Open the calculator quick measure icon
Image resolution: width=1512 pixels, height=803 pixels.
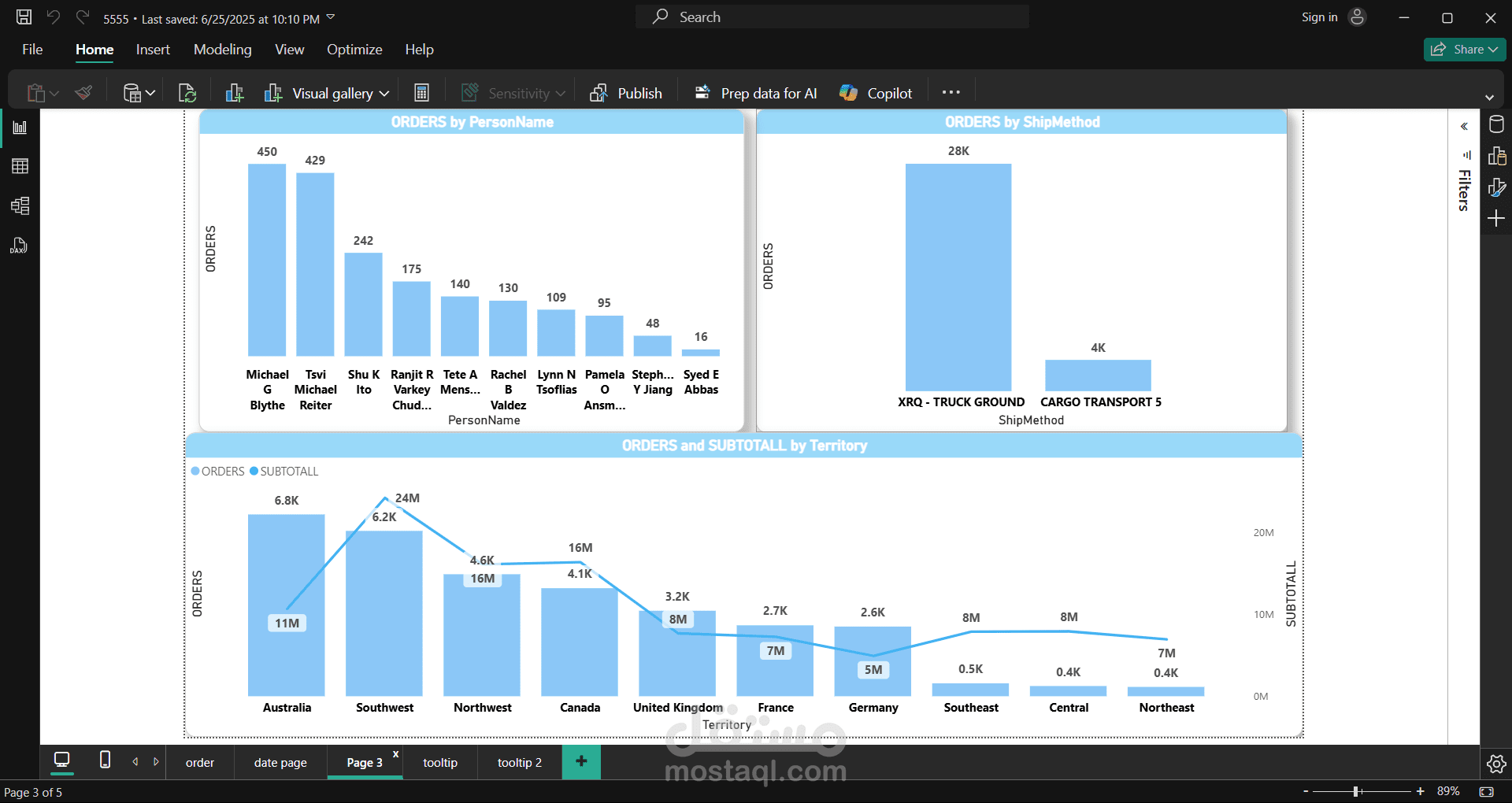[421, 93]
